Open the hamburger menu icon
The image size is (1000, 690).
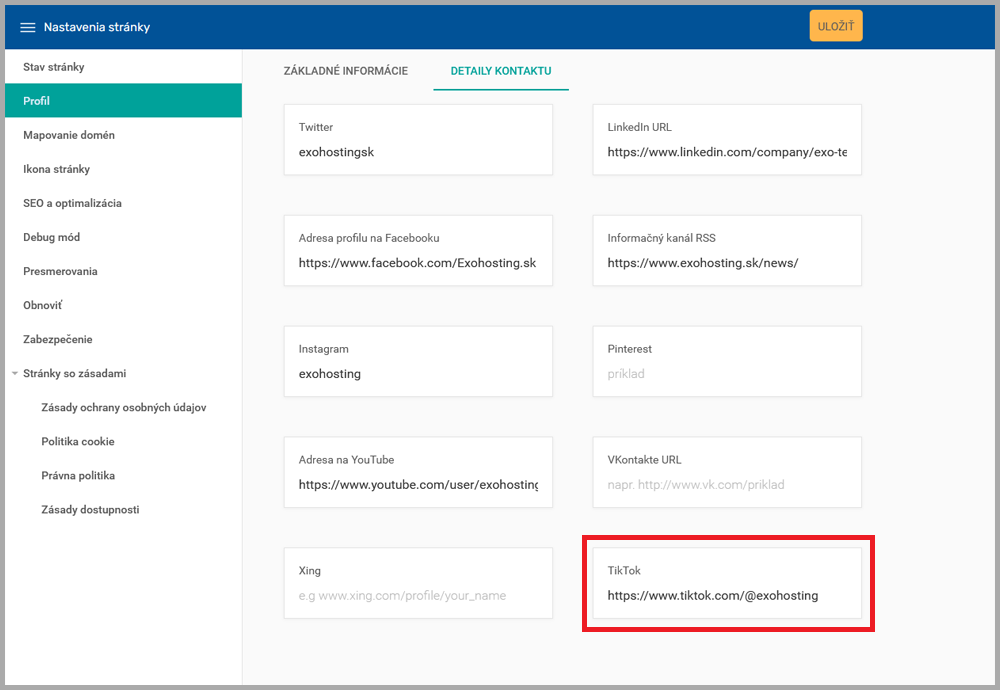28,27
